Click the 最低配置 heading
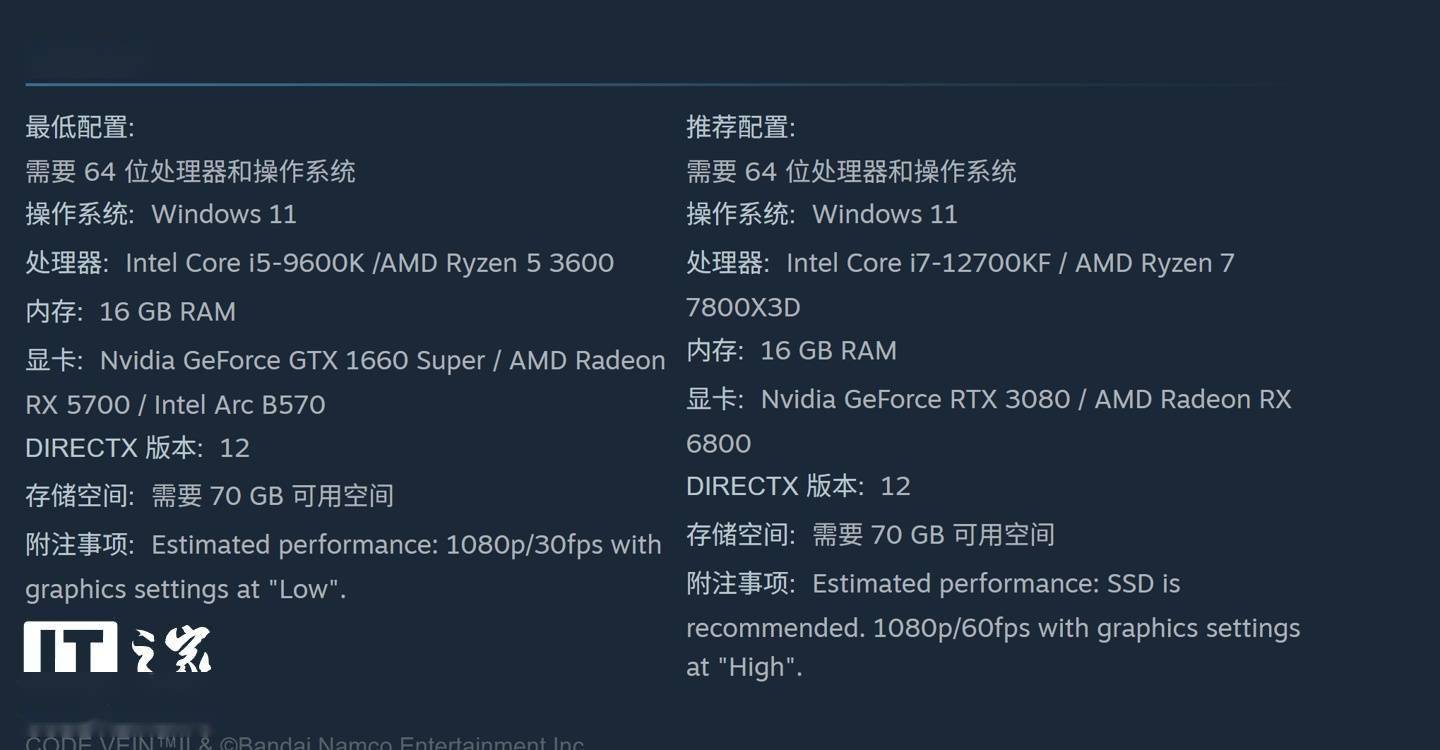Viewport: 1440px width, 750px height. tap(80, 127)
